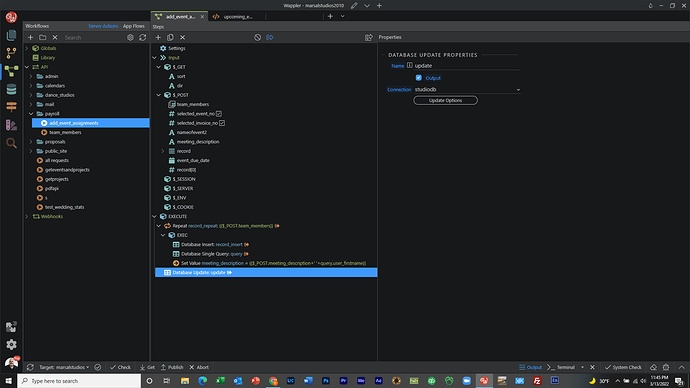
Task: Click the System Check button
Action: 623,367
